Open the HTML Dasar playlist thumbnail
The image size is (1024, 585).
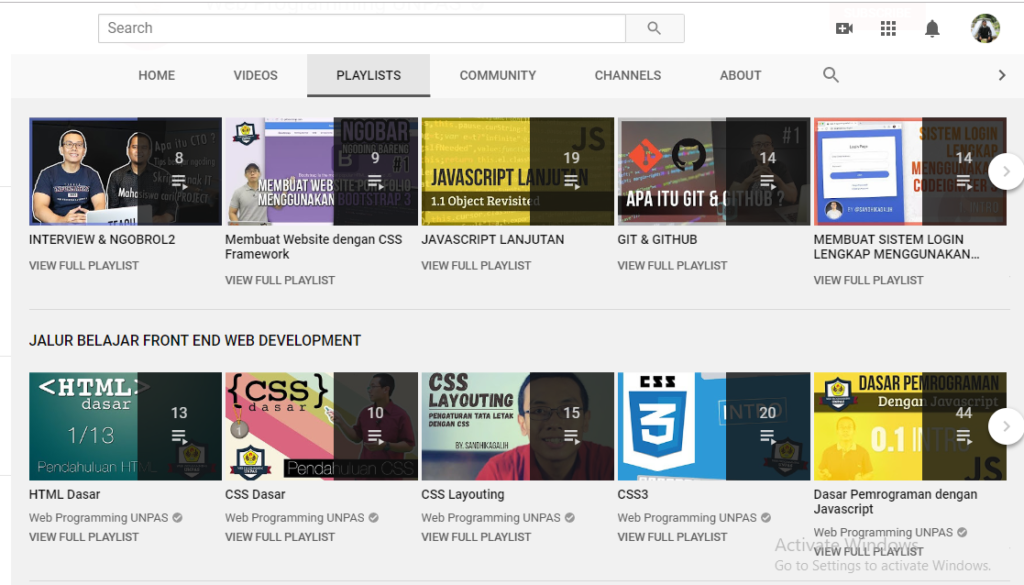point(125,426)
